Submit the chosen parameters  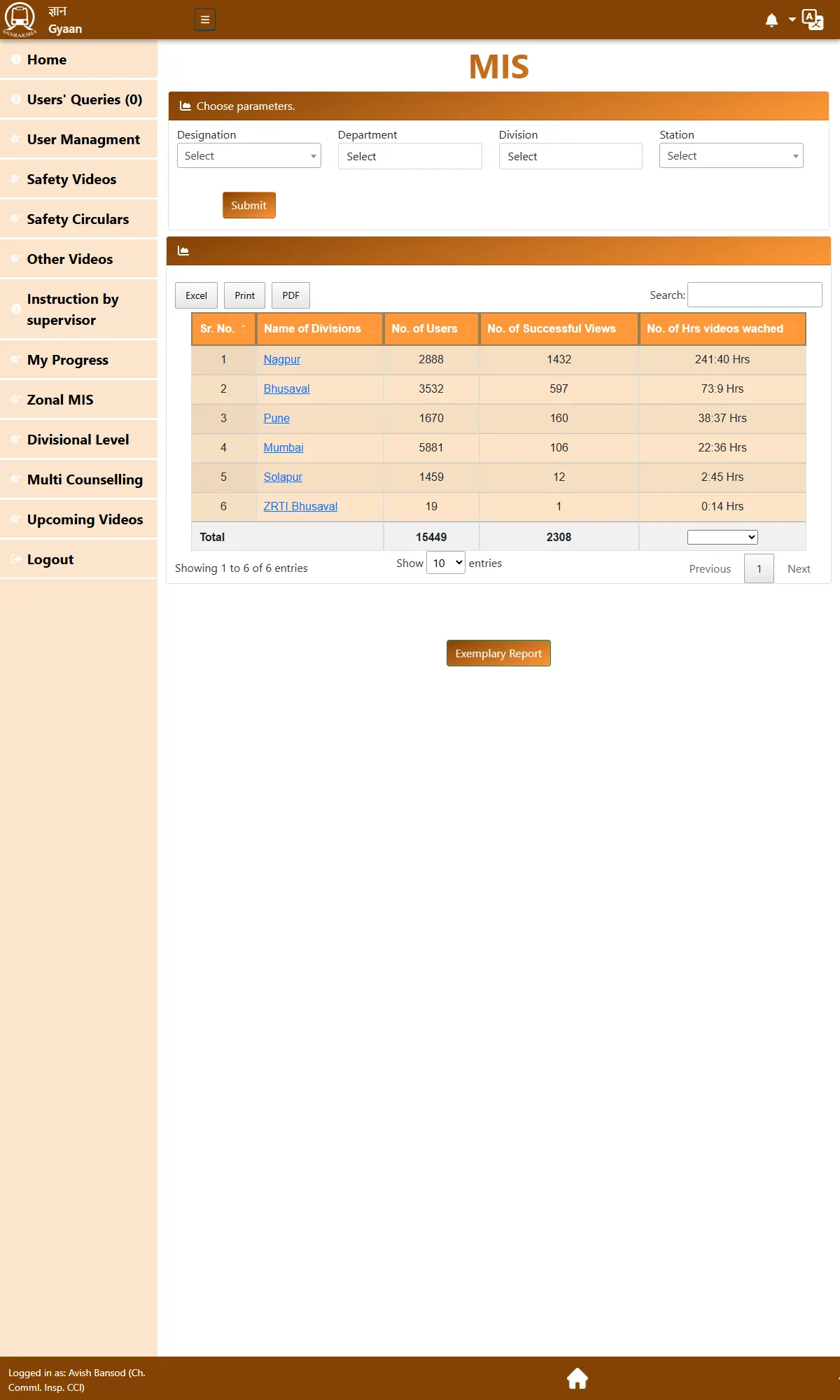249,205
